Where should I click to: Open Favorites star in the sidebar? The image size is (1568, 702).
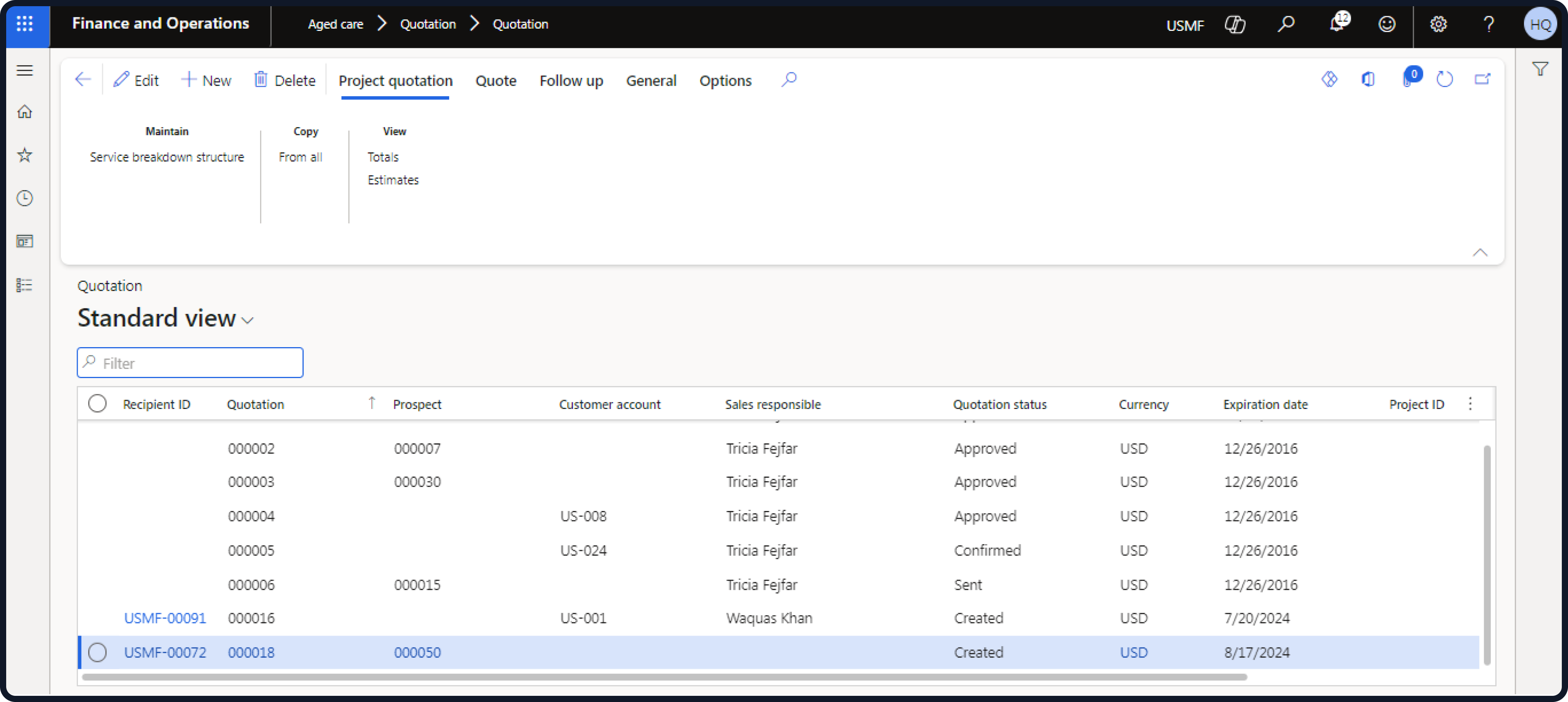24,155
